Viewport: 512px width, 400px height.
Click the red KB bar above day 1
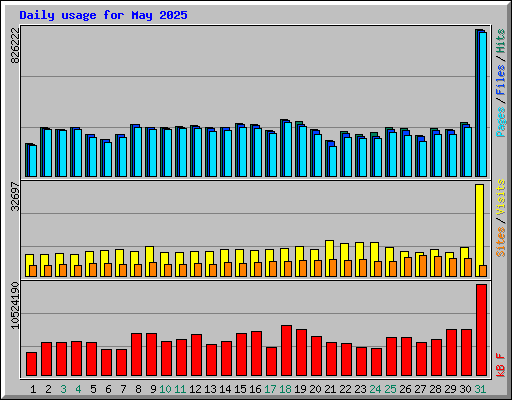coord(31,364)
